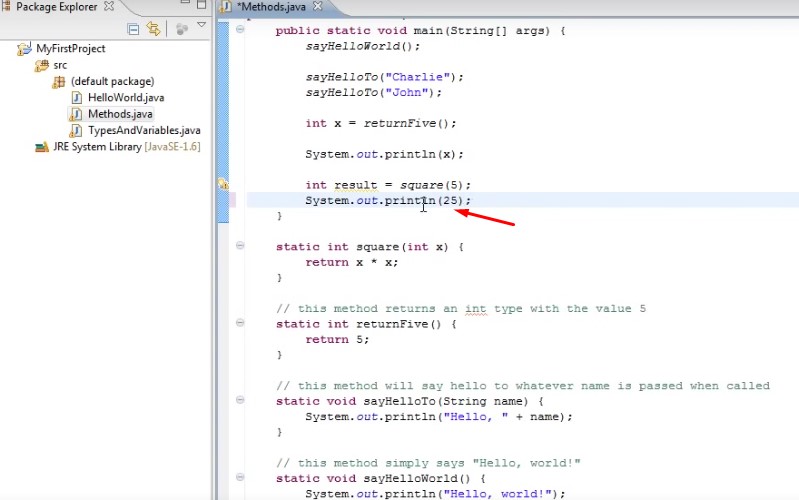Click the Collapse All icon in Package Explorer
The height and width of the screenshot is (500, 799).
[x=134, y=29]
